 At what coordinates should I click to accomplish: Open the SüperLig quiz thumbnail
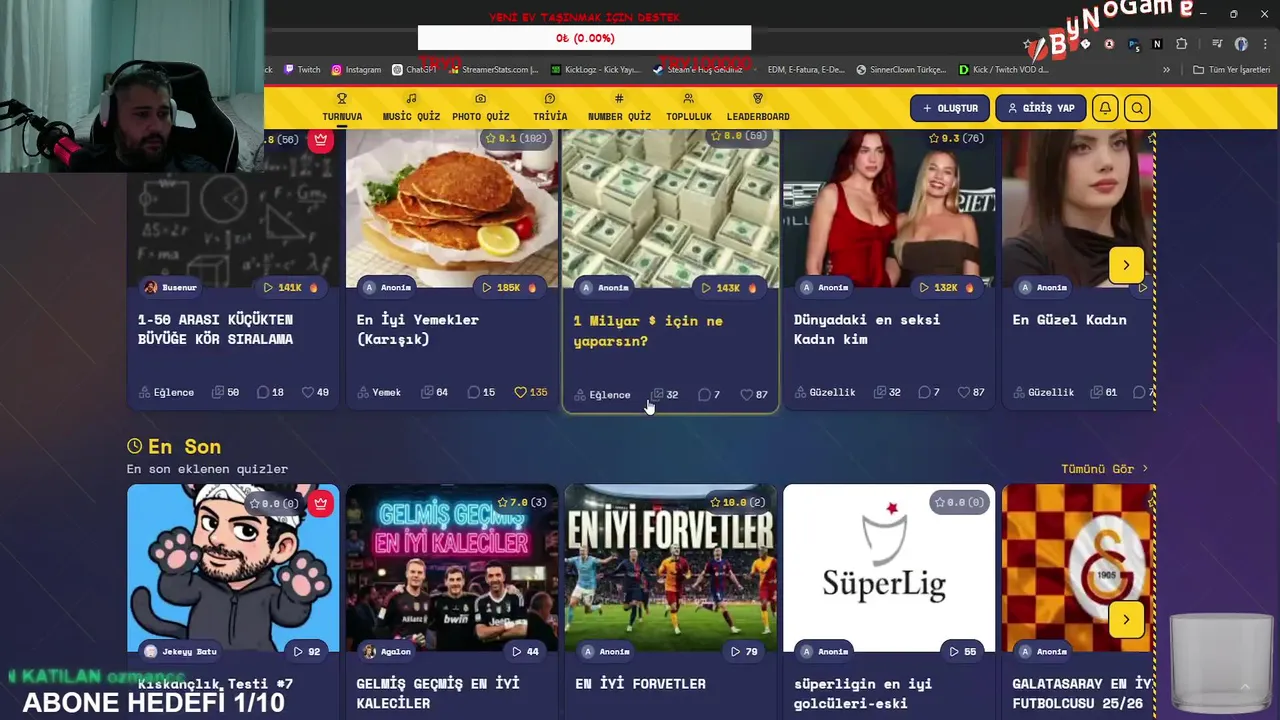tap(889, 568)
